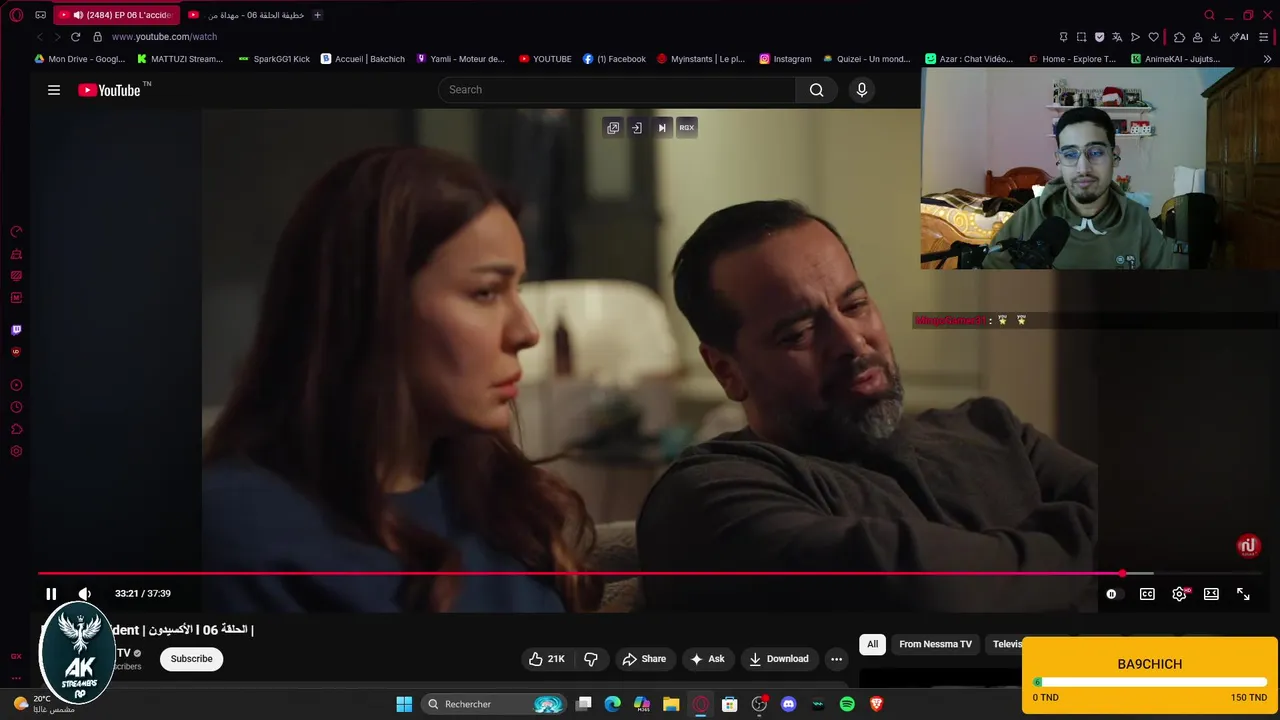Click the youtube.com/watch address bar
The width and height of the screenshot is (1280, 720).
tap(164, 37)
